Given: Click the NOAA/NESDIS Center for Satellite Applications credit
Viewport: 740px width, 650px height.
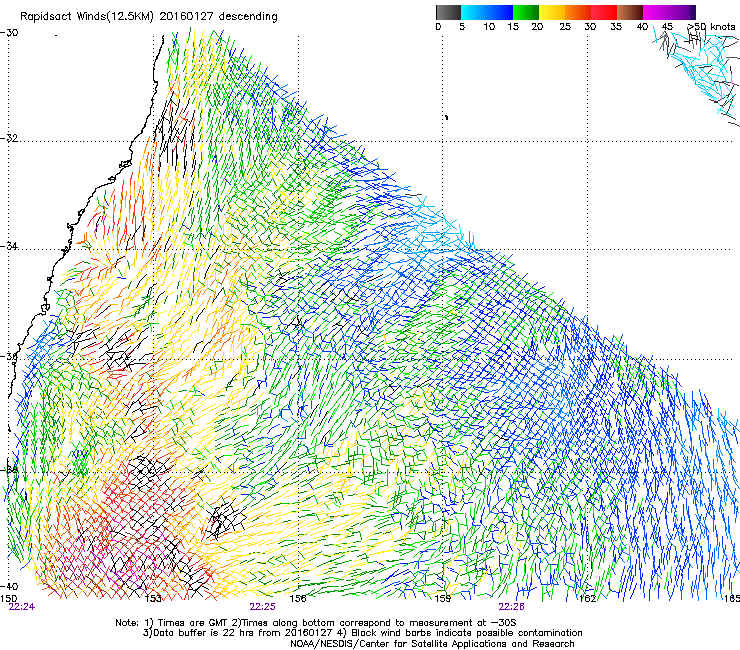Looking at the screenshot, I should (x=432, y=644).
